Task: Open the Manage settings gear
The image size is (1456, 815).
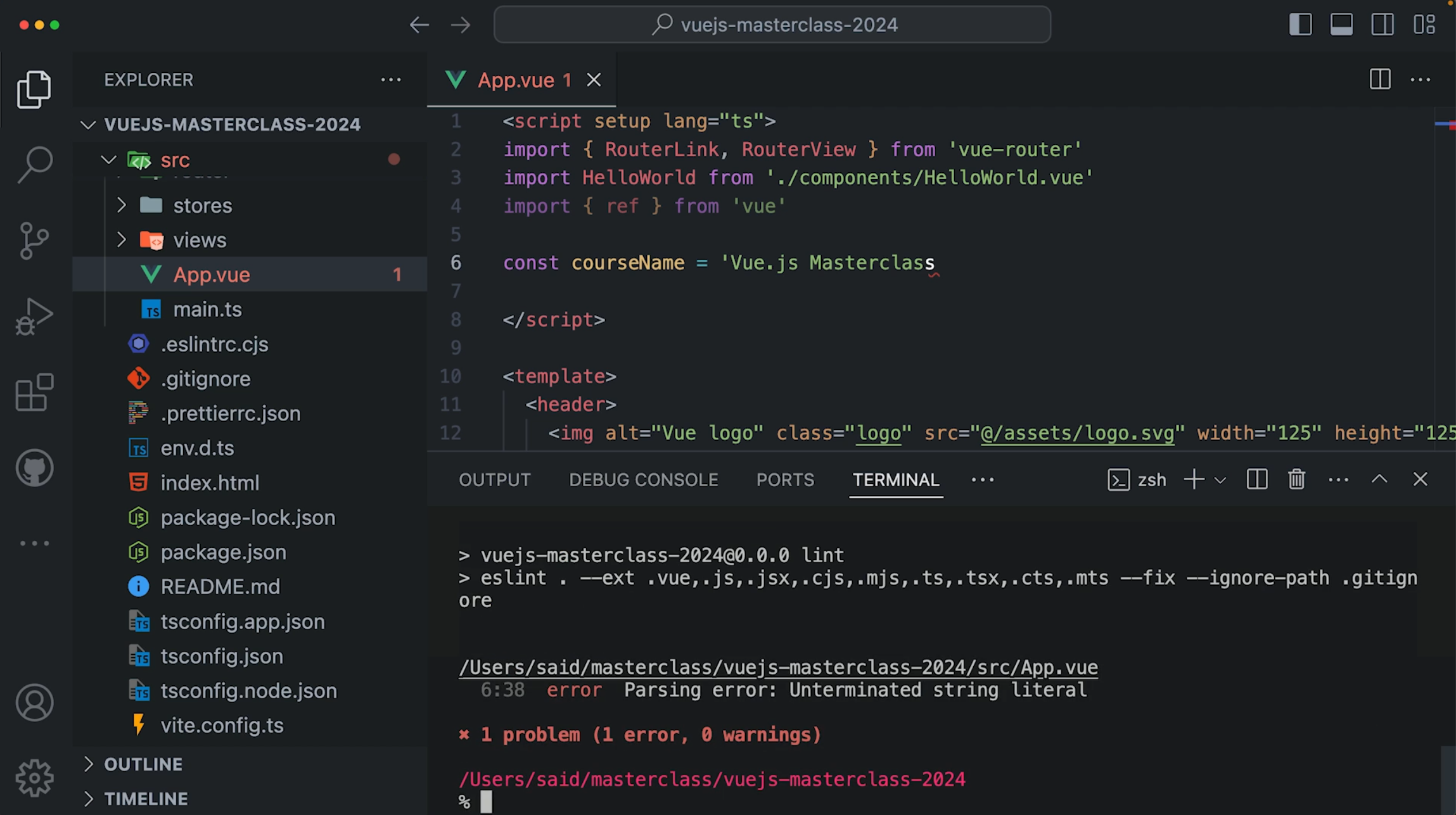Action: click(34, 778)
